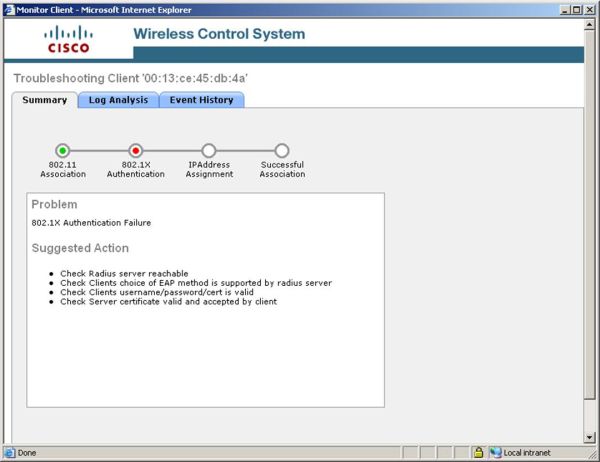Click the vertical scrollbar thumb
The width and height of the screenshot is (600, 462).
click(x=589, y=214)
